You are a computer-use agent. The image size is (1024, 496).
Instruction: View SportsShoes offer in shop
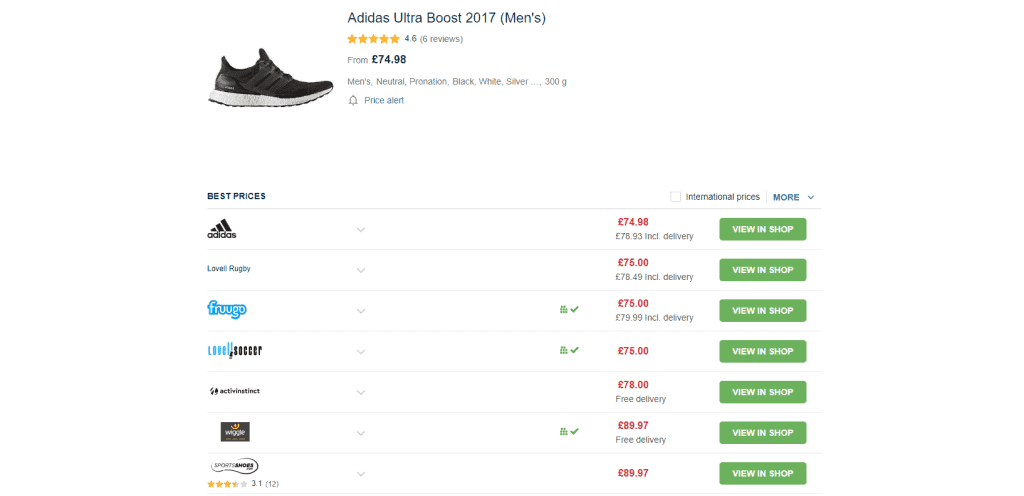click(x=763, y=473)
